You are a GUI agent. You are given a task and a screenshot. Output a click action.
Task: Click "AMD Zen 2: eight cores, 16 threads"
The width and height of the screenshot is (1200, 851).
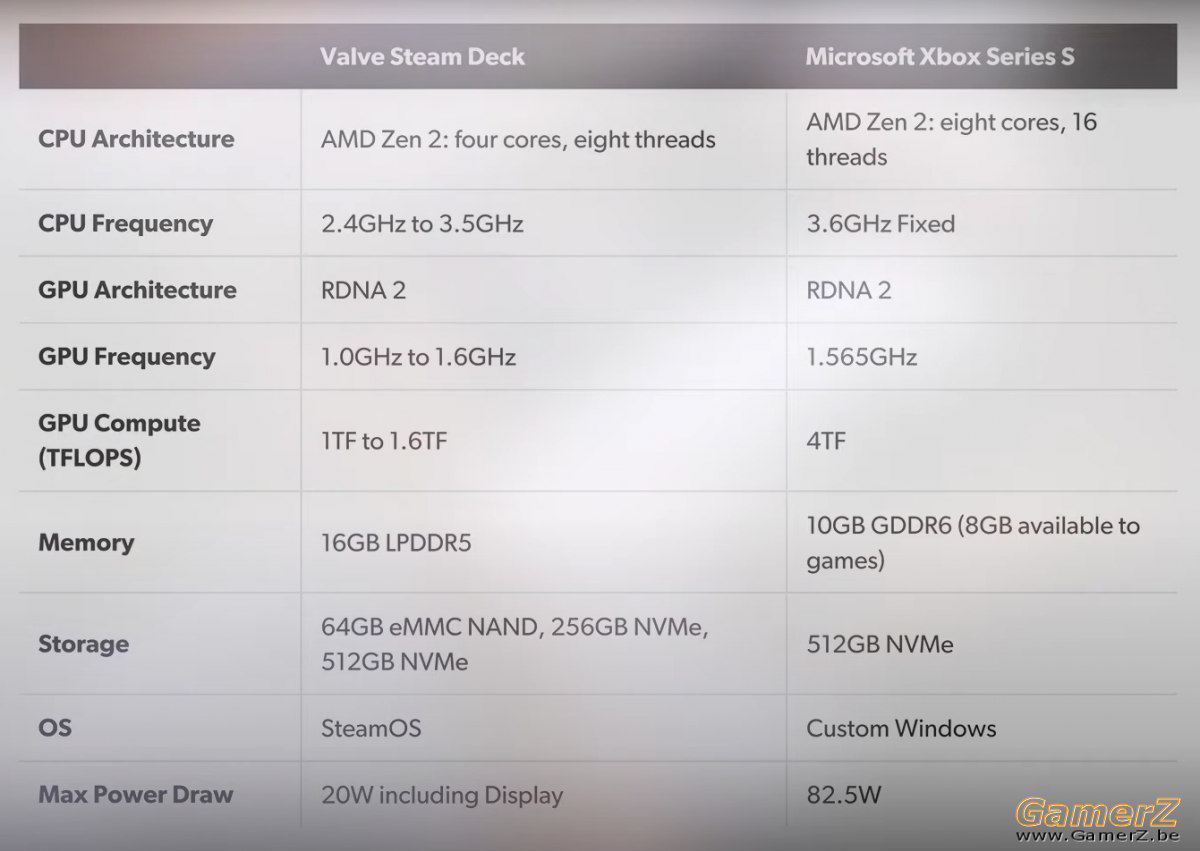point(952,139)
